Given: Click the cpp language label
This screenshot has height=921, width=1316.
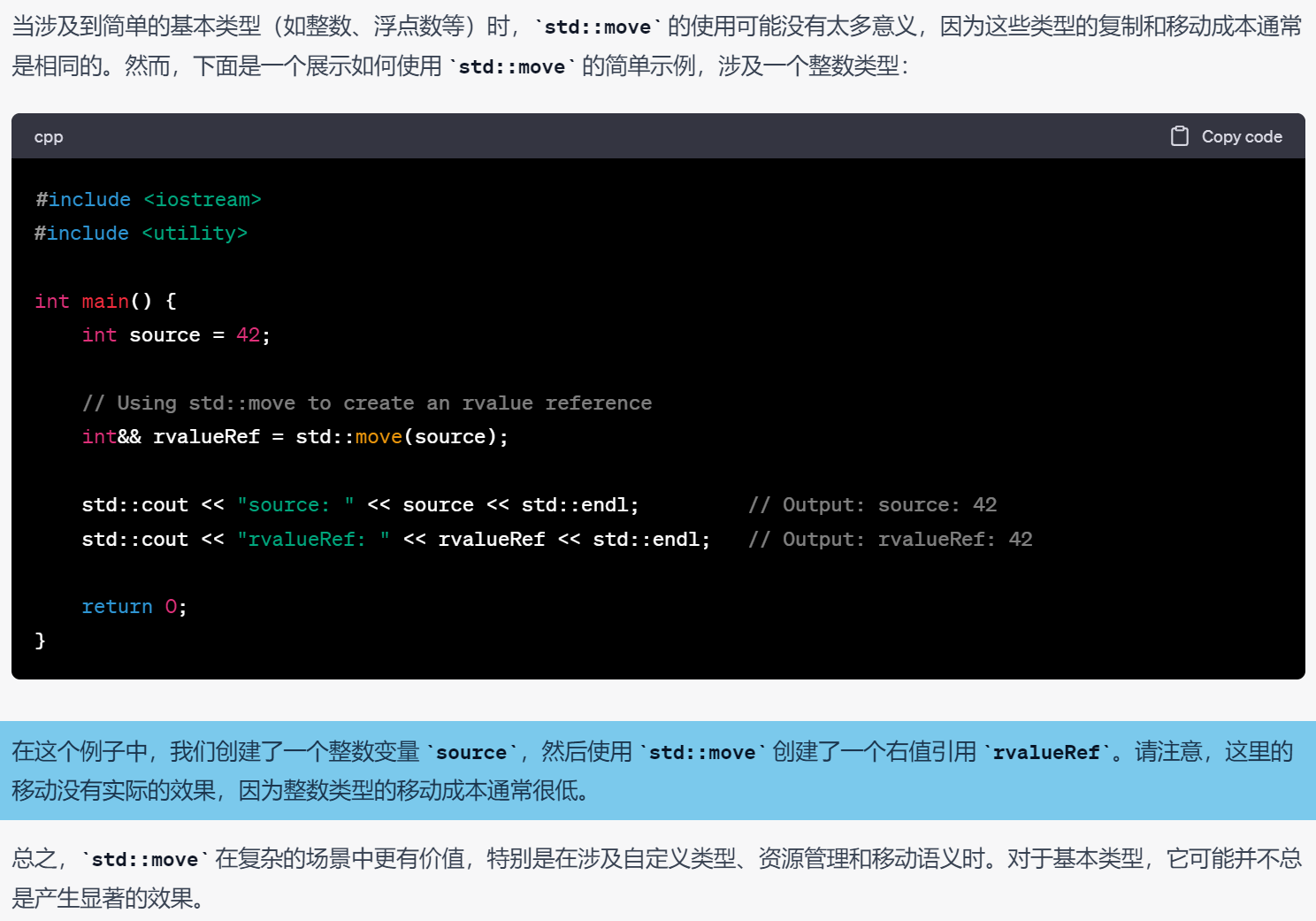Looking at the screenshot, I should click(49, 137).
